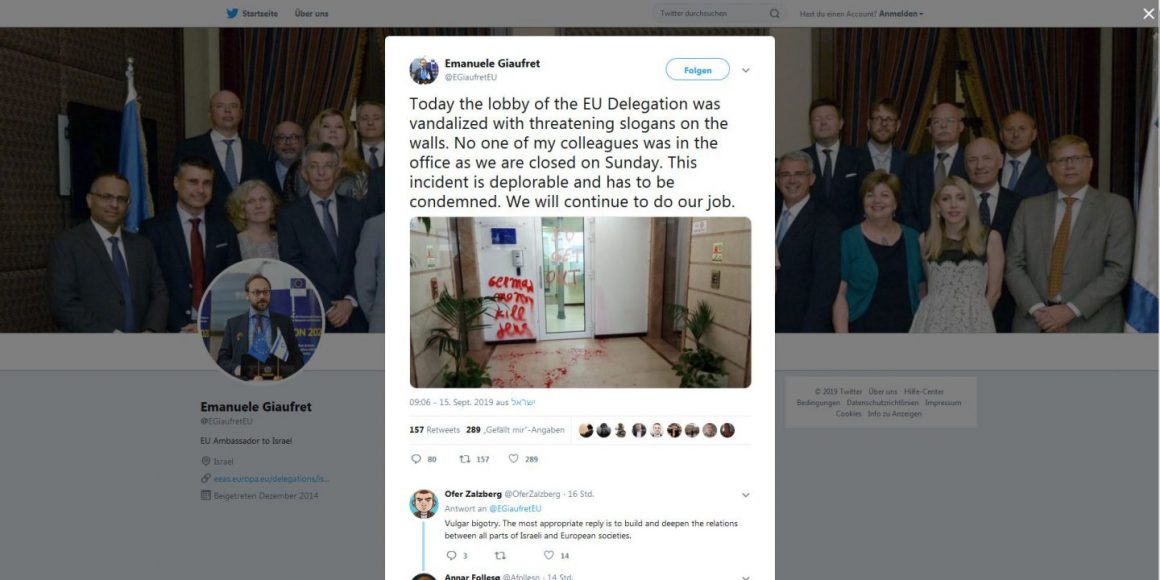Open the Über uns menu item

click(x=311, y=13)
